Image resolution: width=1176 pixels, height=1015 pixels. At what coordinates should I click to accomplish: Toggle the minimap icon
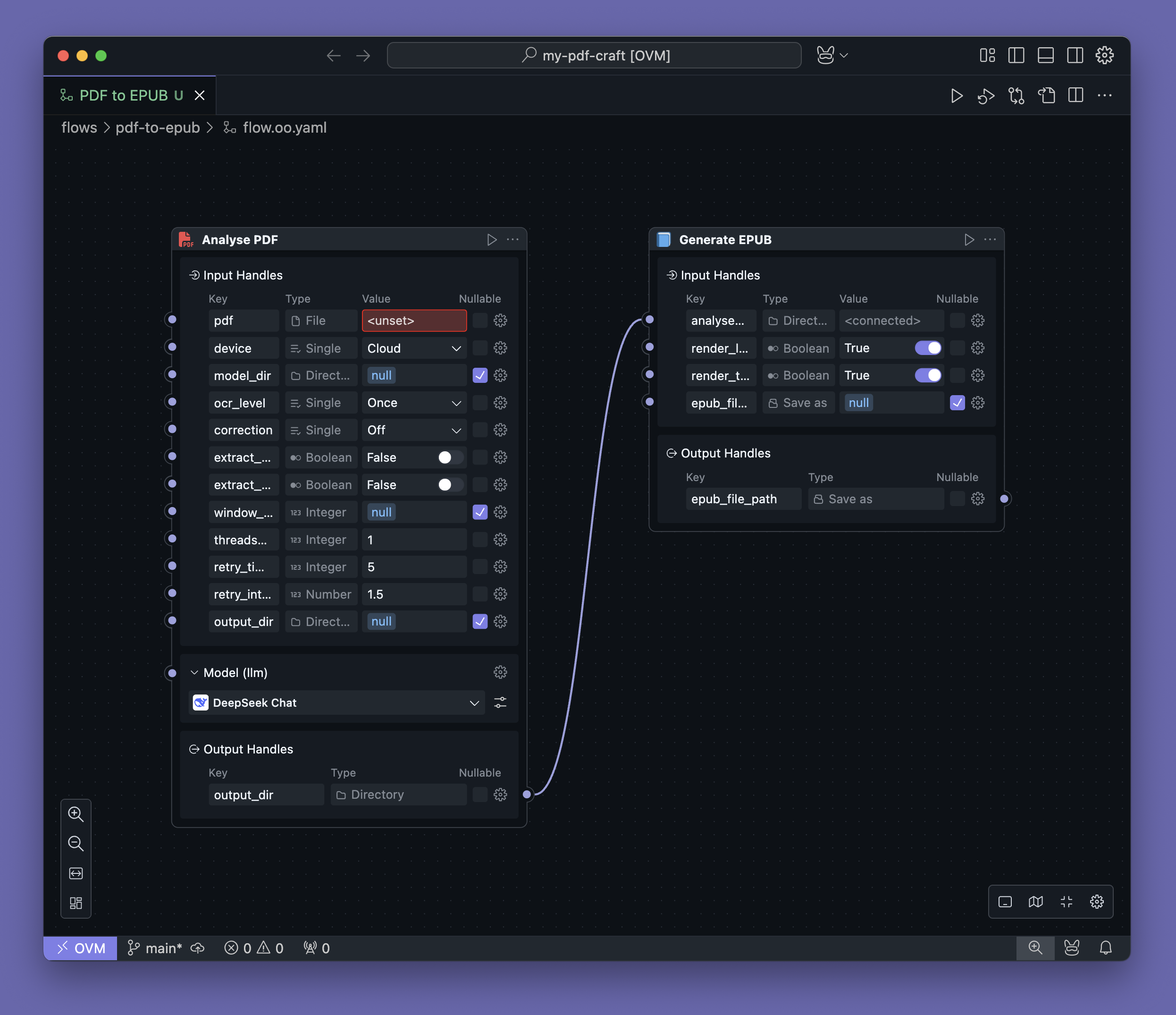[x=1035, y=902]
